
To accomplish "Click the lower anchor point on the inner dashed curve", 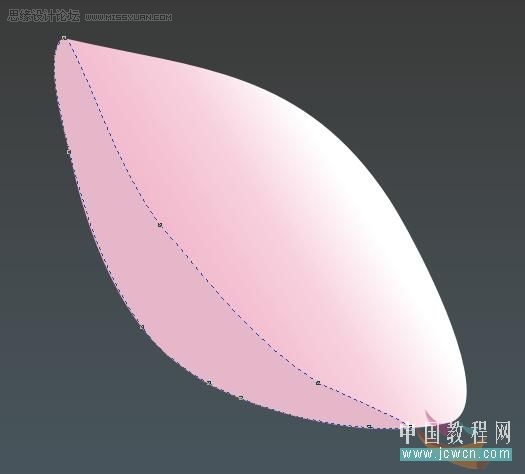I will click(318, 383).
